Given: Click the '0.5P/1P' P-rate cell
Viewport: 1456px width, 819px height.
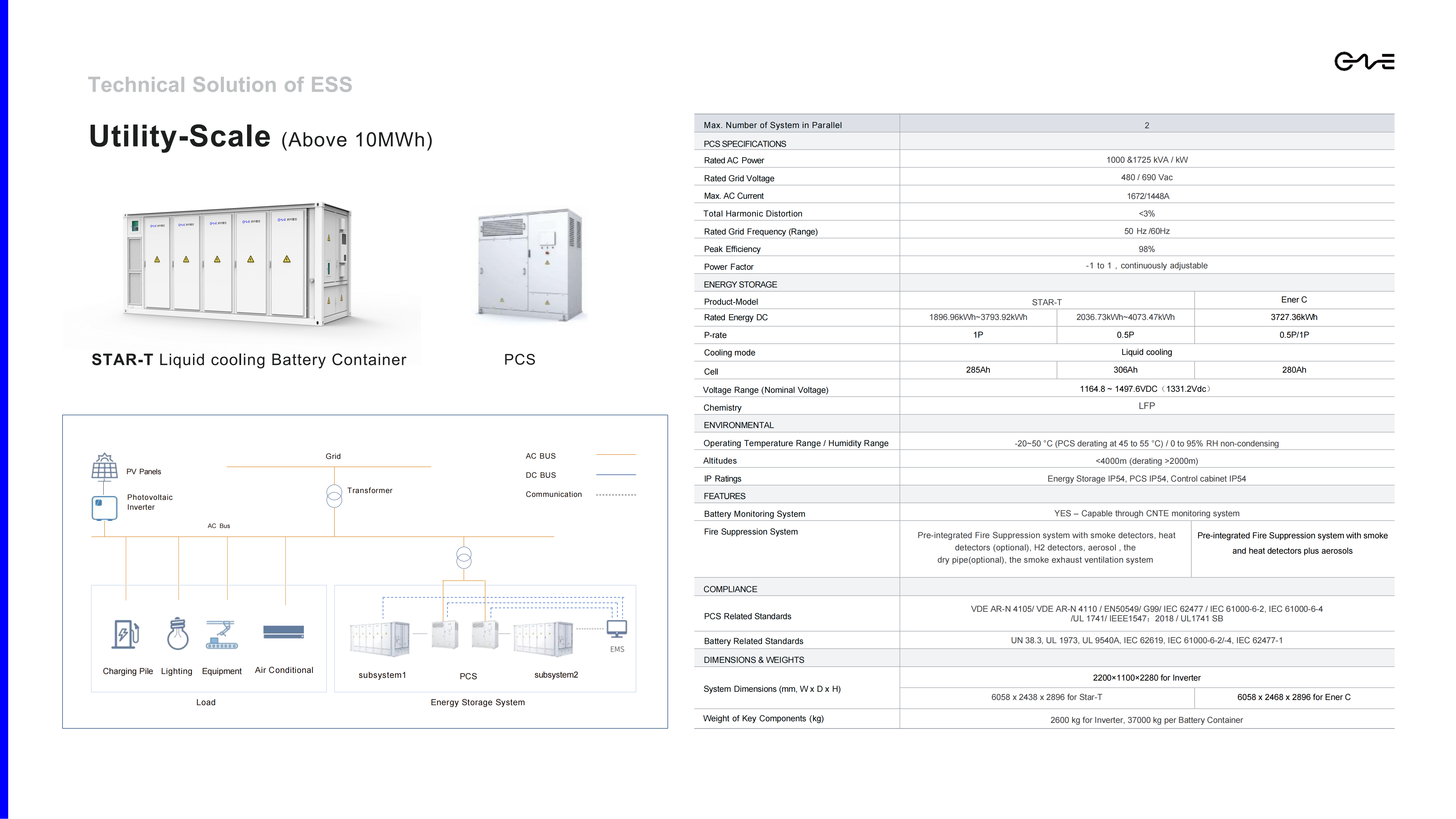Looking at the screenshot, I should pyautogui.click(x=1294, y=335).
